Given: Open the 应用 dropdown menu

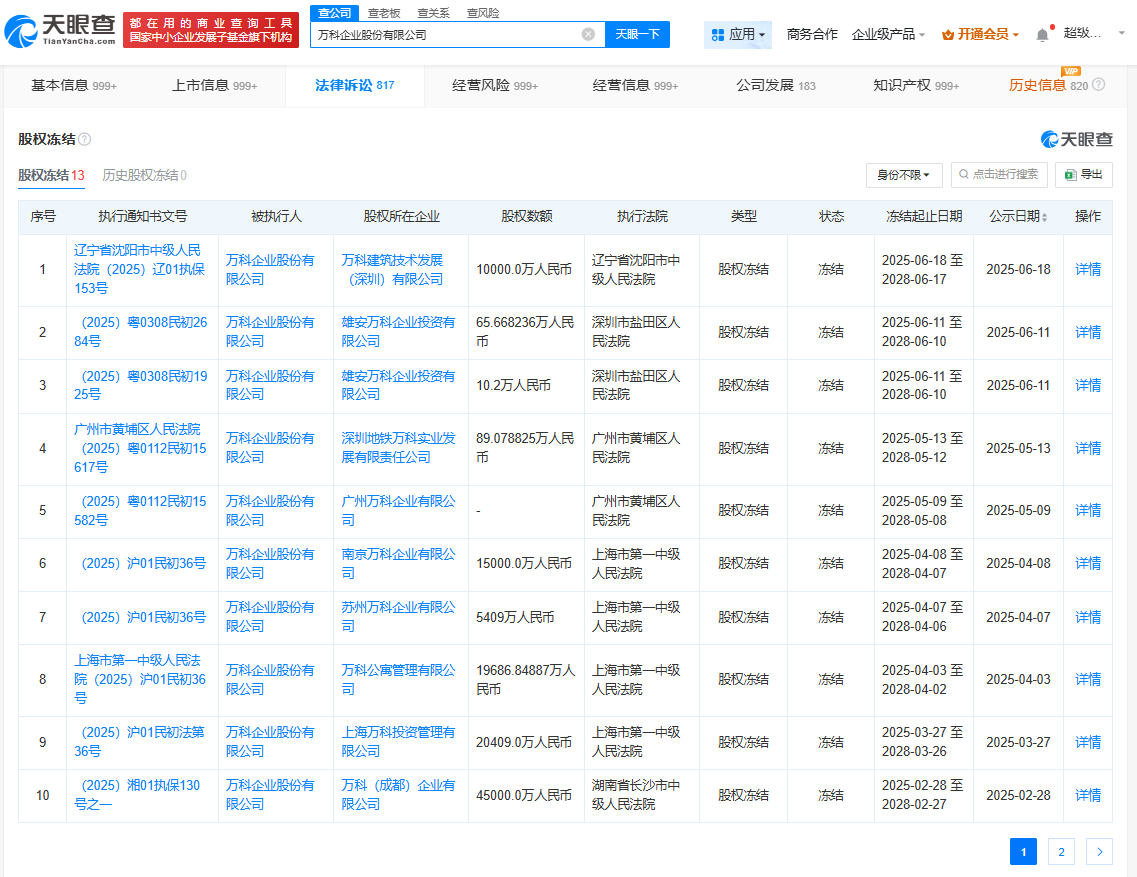Looking at the screenshot, I should pos(739,34).
